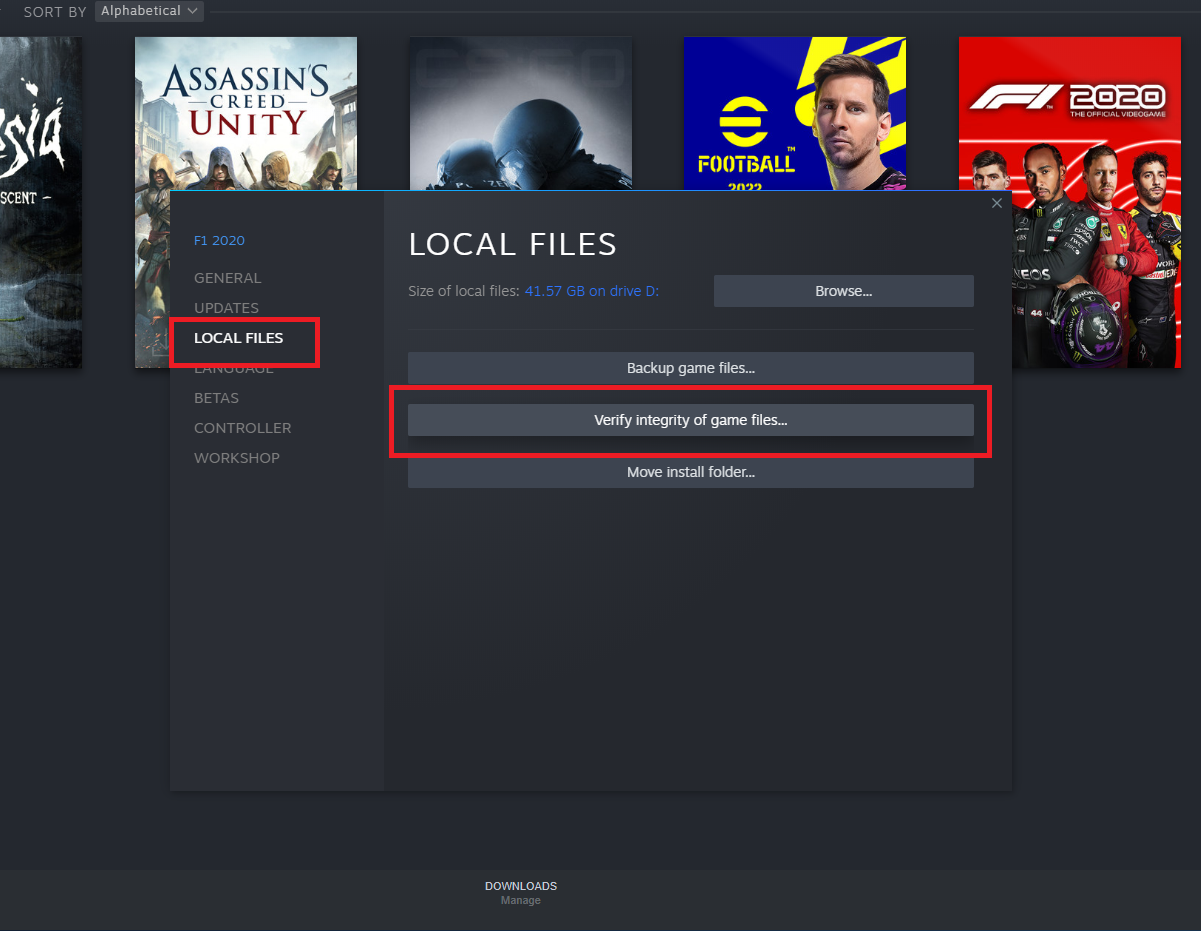This screenshot has height=931, width=1201.
Task: Click the Browse... button
Action: coord(843,291)
